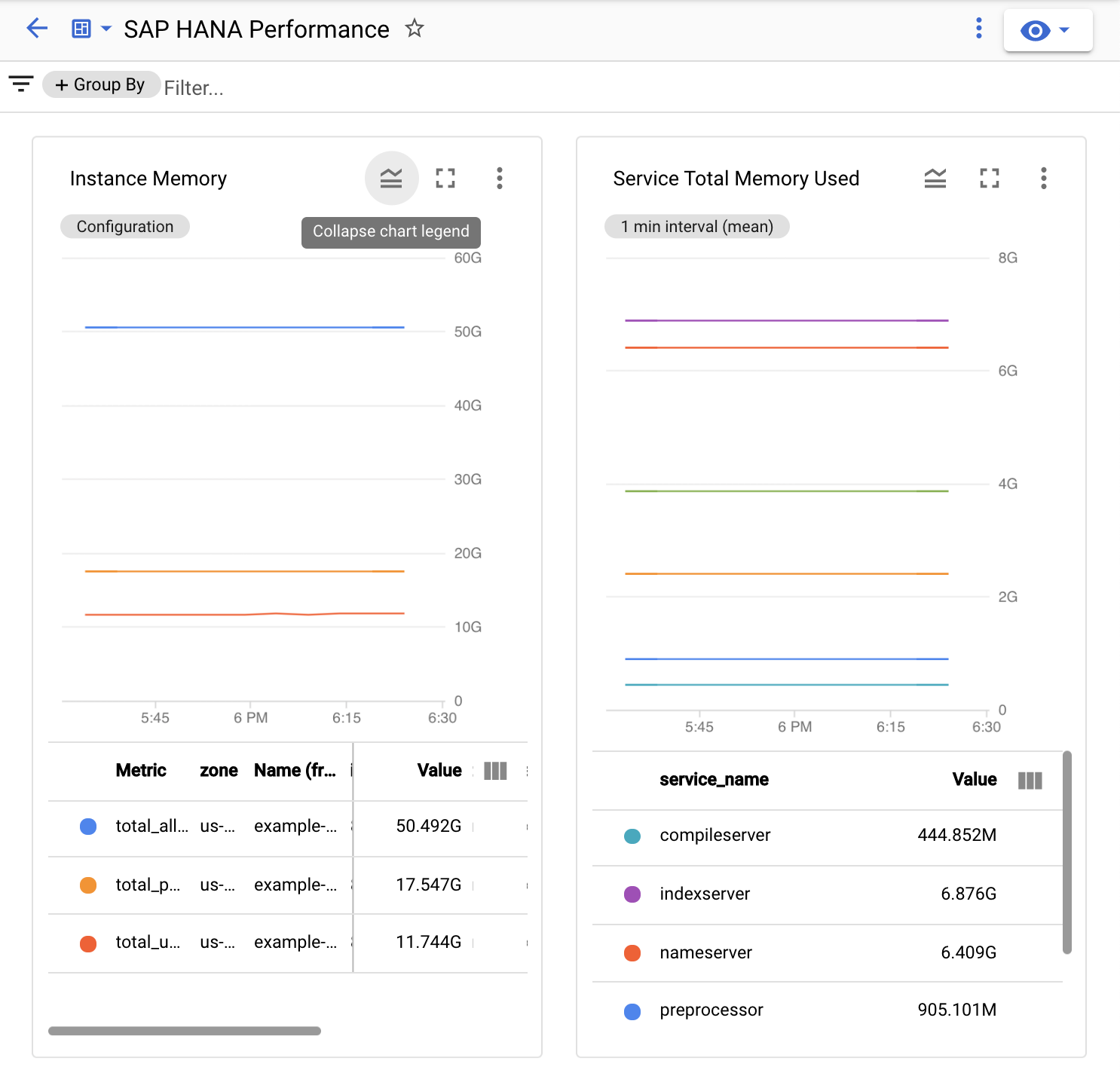This screenshot has width=1120, height=1082.
Task: Click the 1 min interval (mean) chip
Action: point(697,227)
